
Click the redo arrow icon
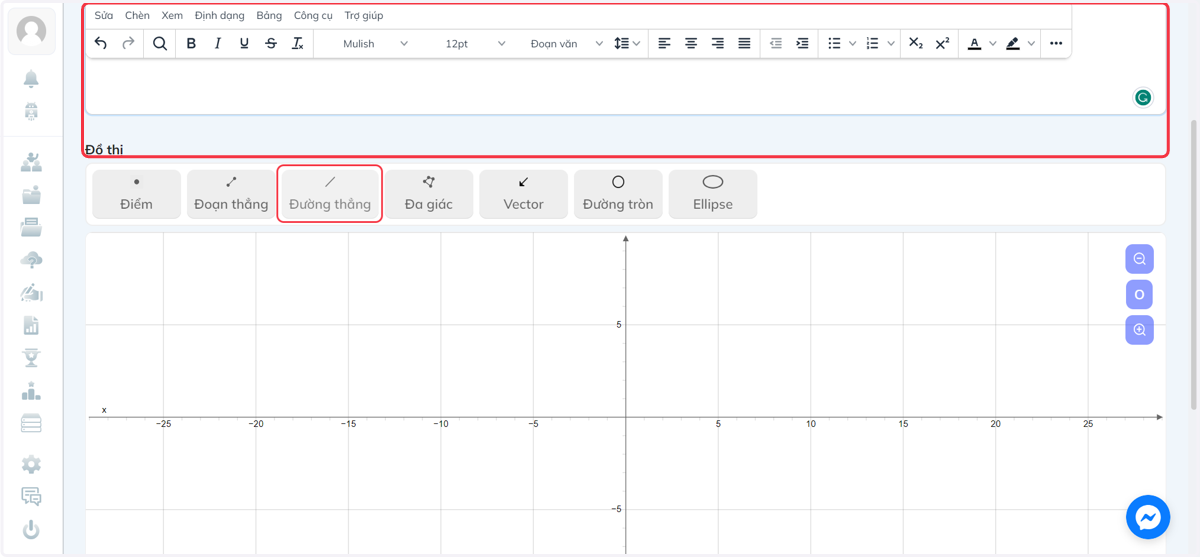tap(128, 43)
